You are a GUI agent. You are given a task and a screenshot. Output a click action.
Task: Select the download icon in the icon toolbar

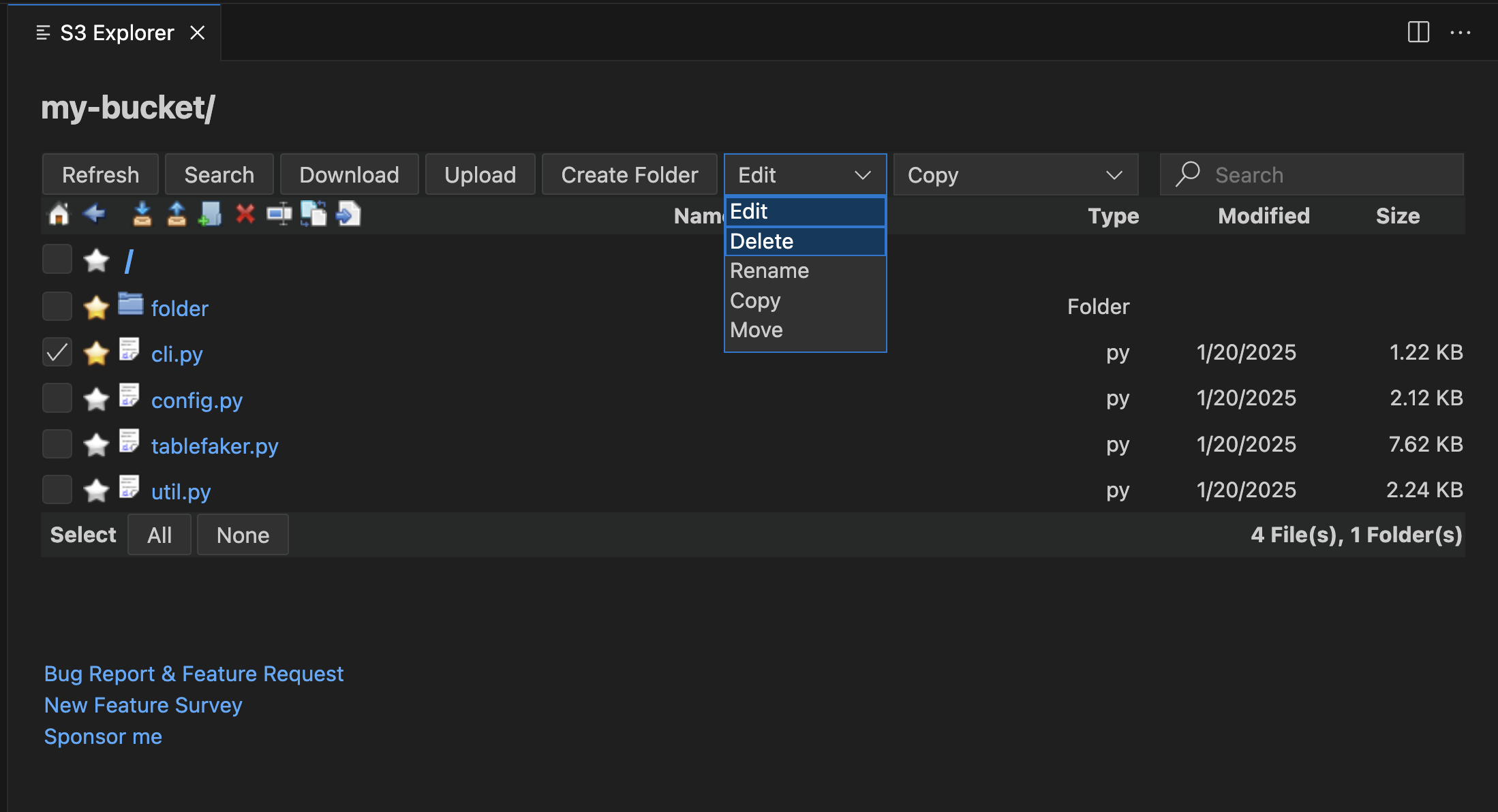pyautogui.click(x=142, y=214)
